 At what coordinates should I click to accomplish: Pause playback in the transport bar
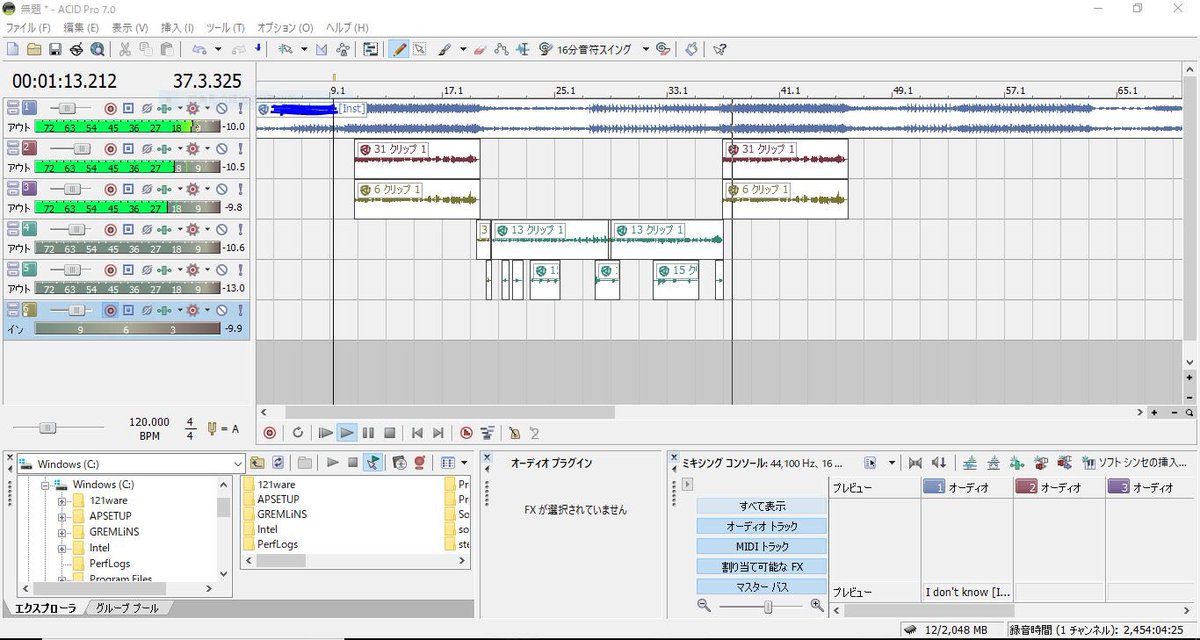click(368, 433)
